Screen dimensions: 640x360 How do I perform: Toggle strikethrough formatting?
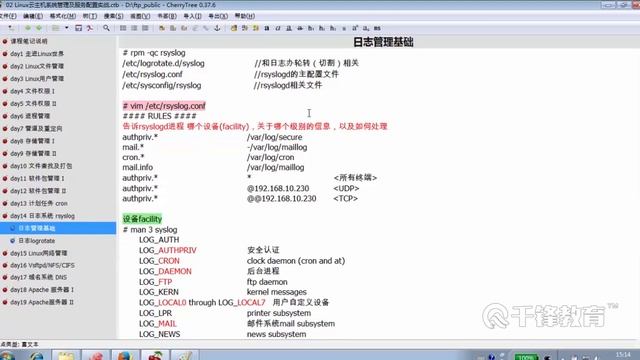coord(300,28)
